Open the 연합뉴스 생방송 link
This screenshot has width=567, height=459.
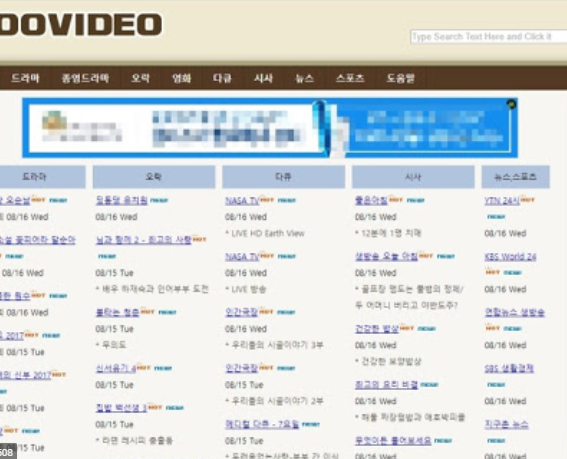tap(515, 312)
